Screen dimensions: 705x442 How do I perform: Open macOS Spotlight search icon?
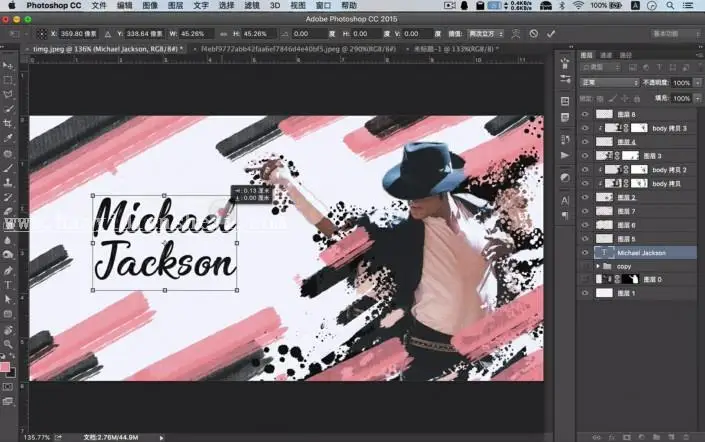click(670, 5)
